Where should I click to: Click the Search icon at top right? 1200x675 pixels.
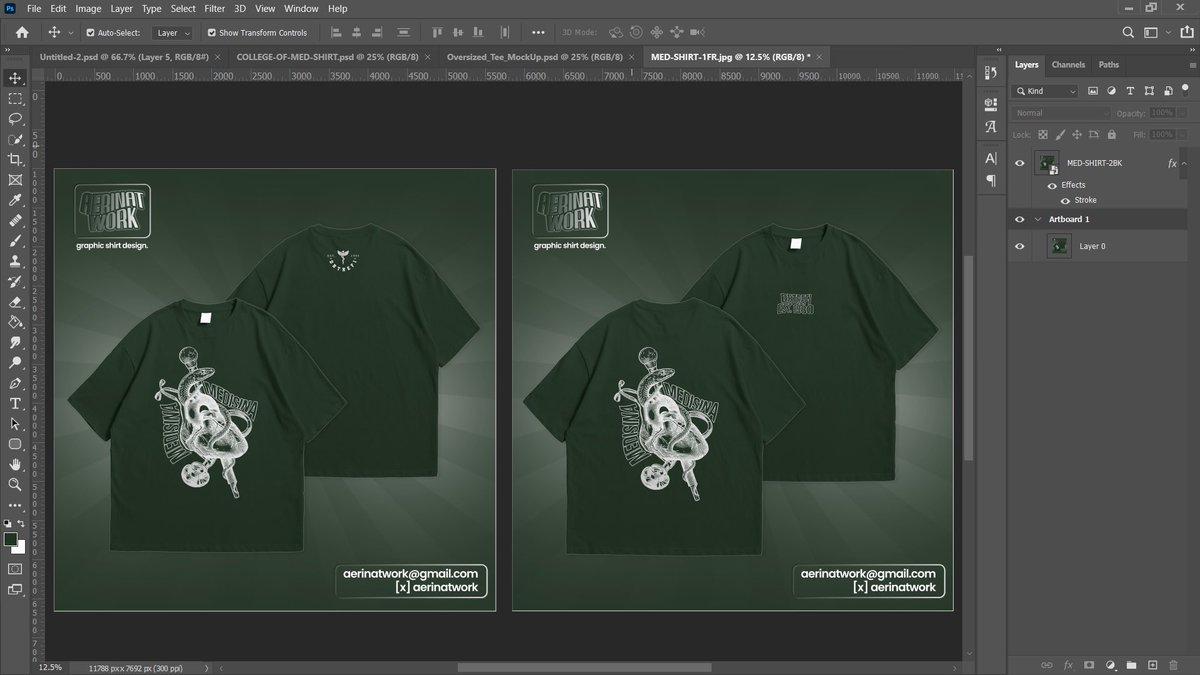tap(1128, 32)
